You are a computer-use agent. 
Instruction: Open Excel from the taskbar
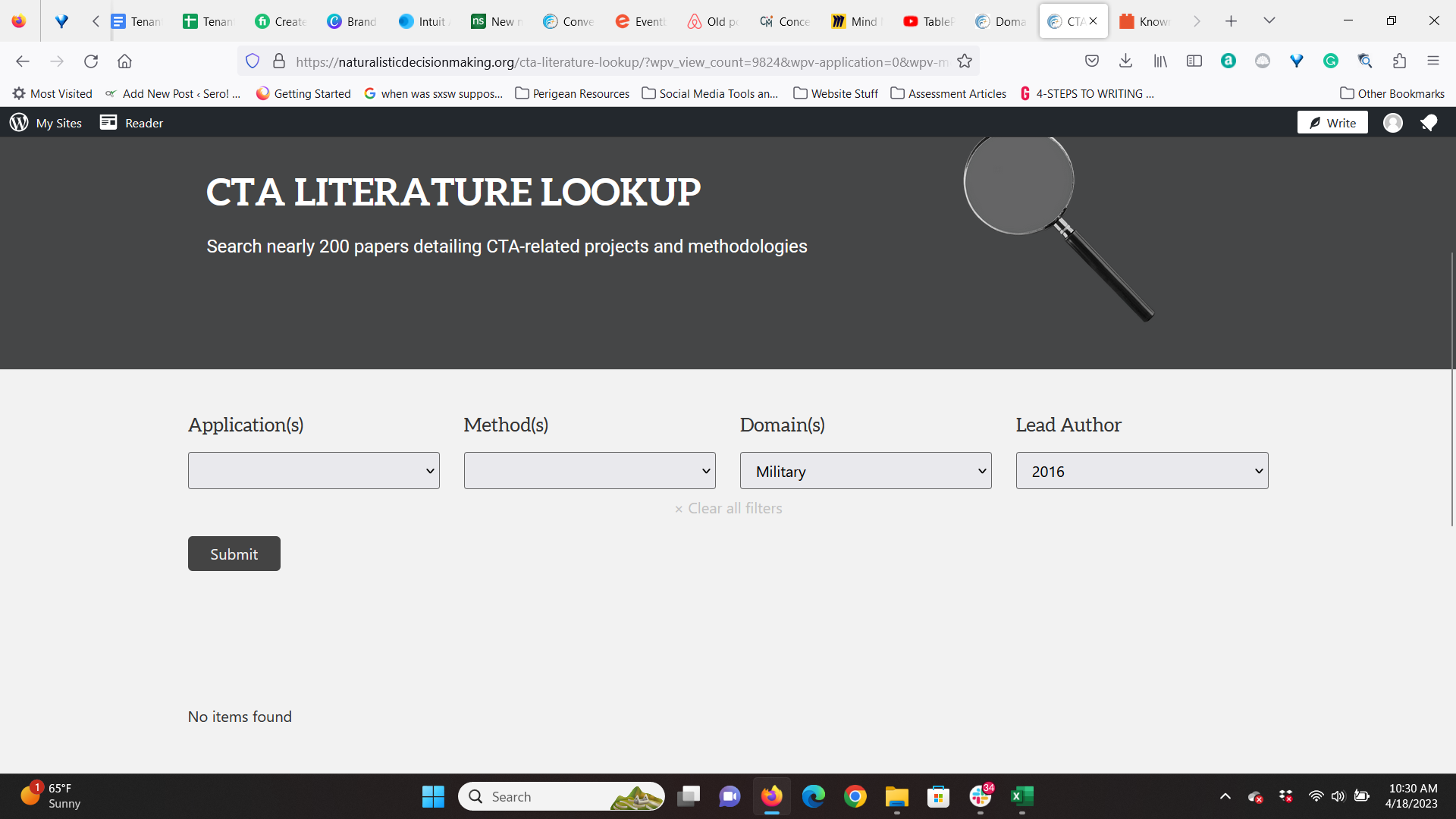click(x=1021, y=796)
